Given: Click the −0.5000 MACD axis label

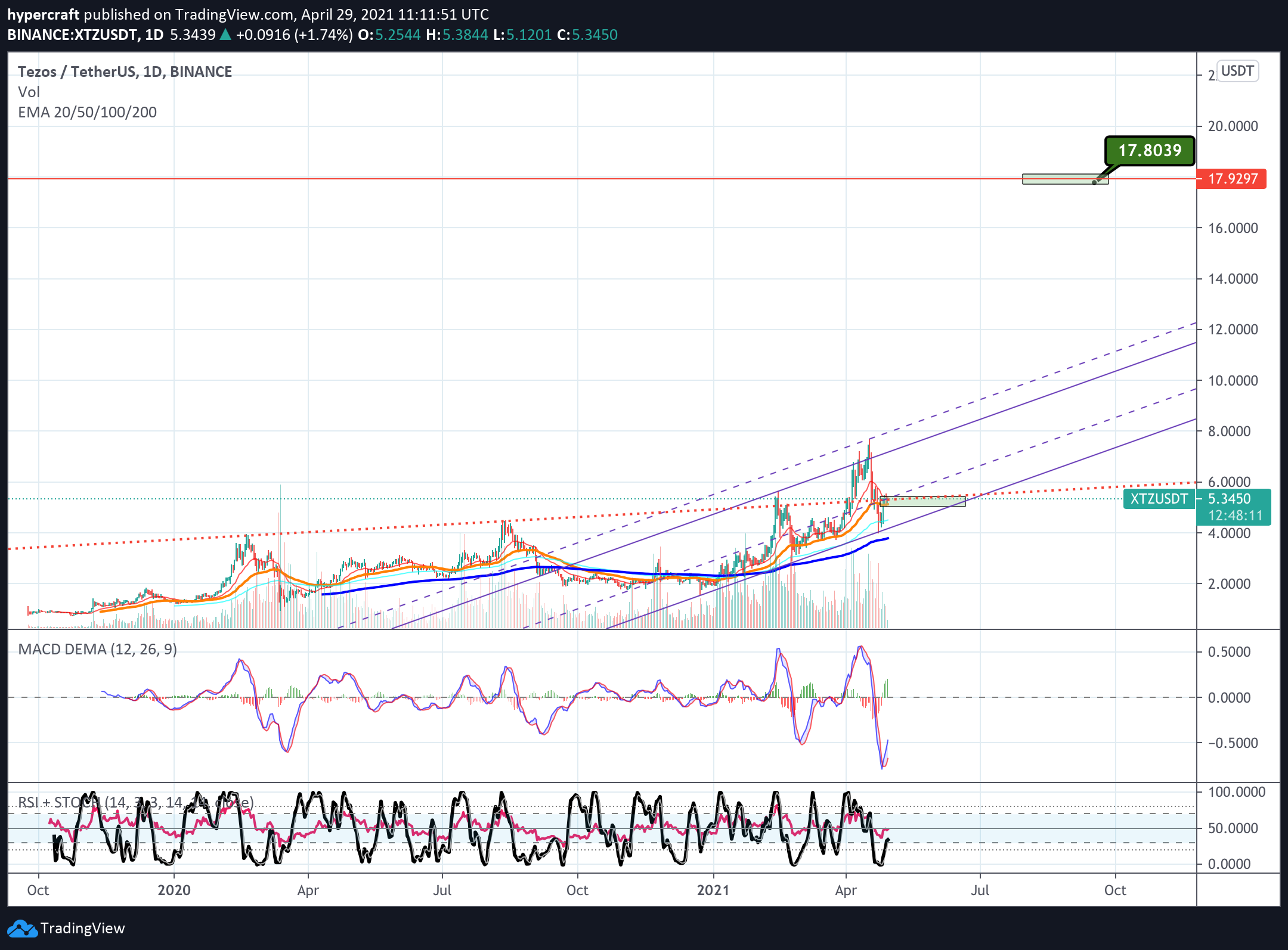Looking at the screenshot, I should pyautogui.click(x=1233, y=743).
